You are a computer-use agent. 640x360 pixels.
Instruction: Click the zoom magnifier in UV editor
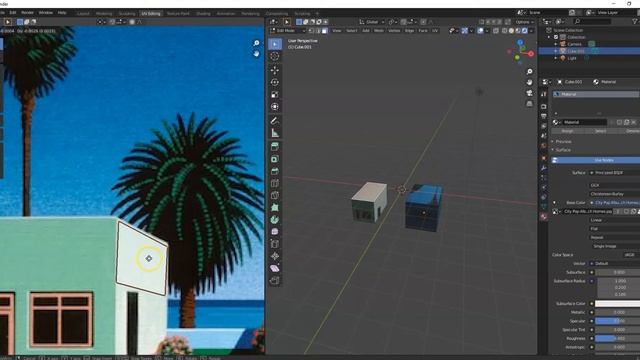256,43
